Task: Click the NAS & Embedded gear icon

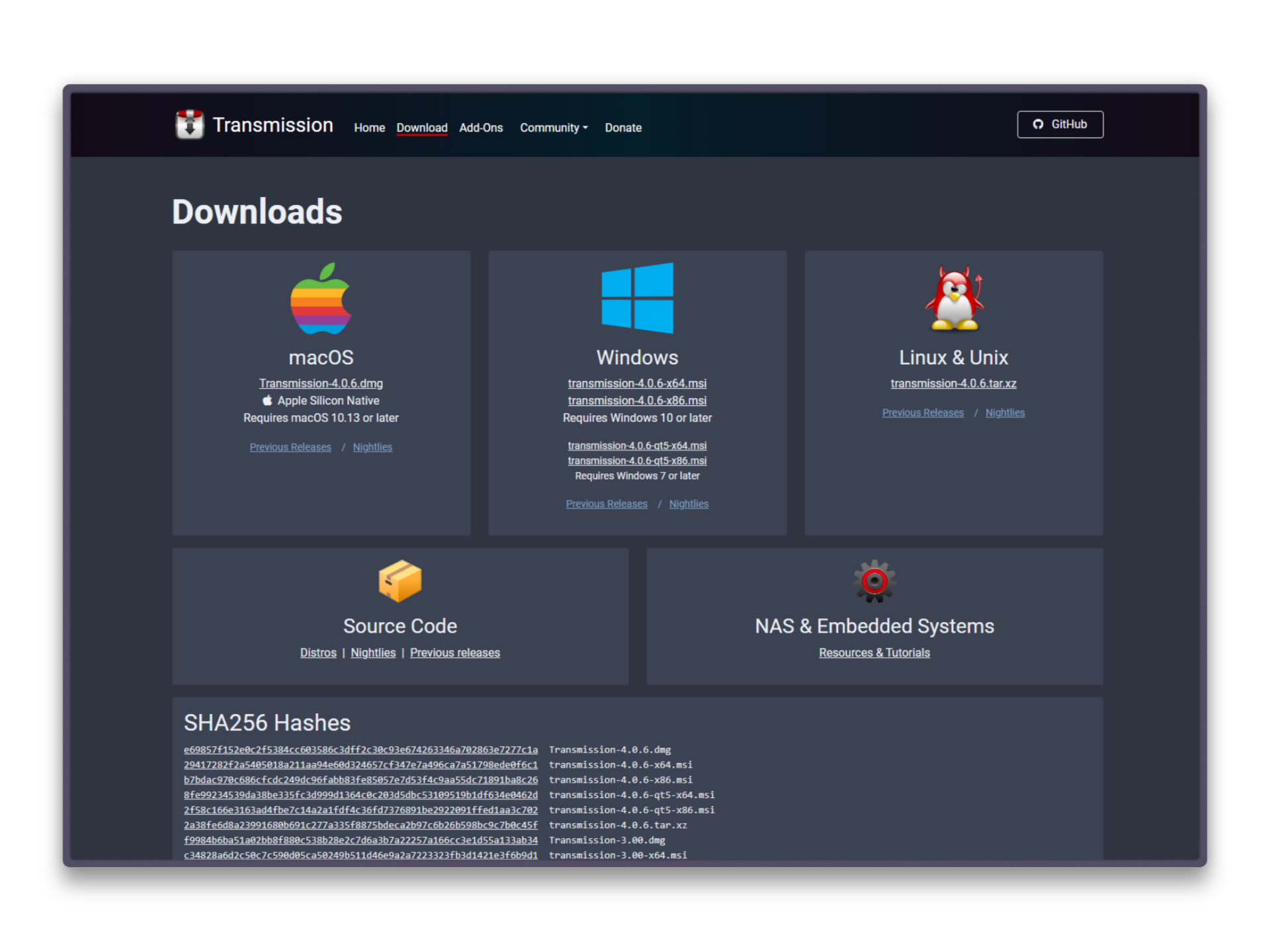Action: point(874,581)
